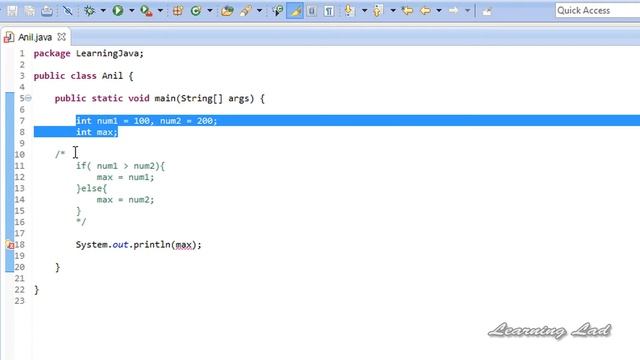Click the Search flashlight icon

(245, 11)
